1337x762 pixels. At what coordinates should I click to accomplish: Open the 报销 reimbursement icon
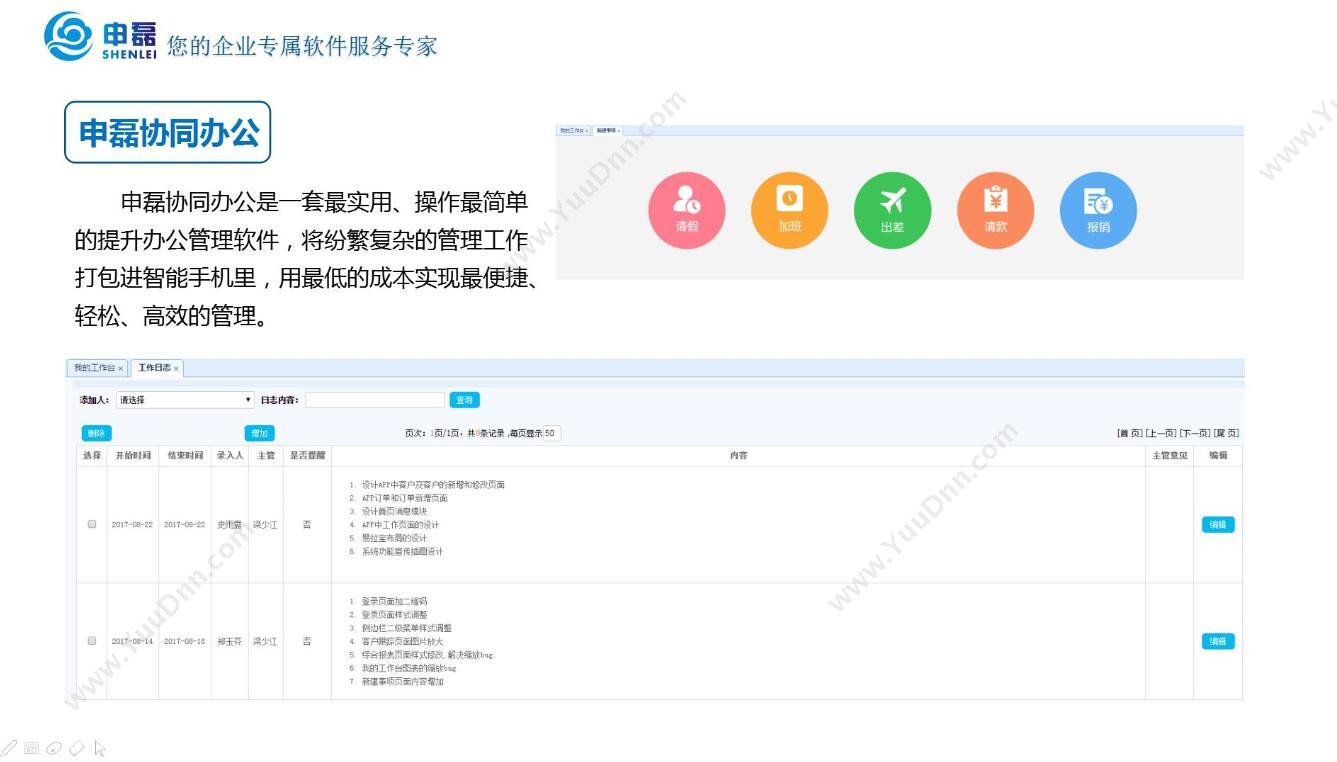[1098, 211]
